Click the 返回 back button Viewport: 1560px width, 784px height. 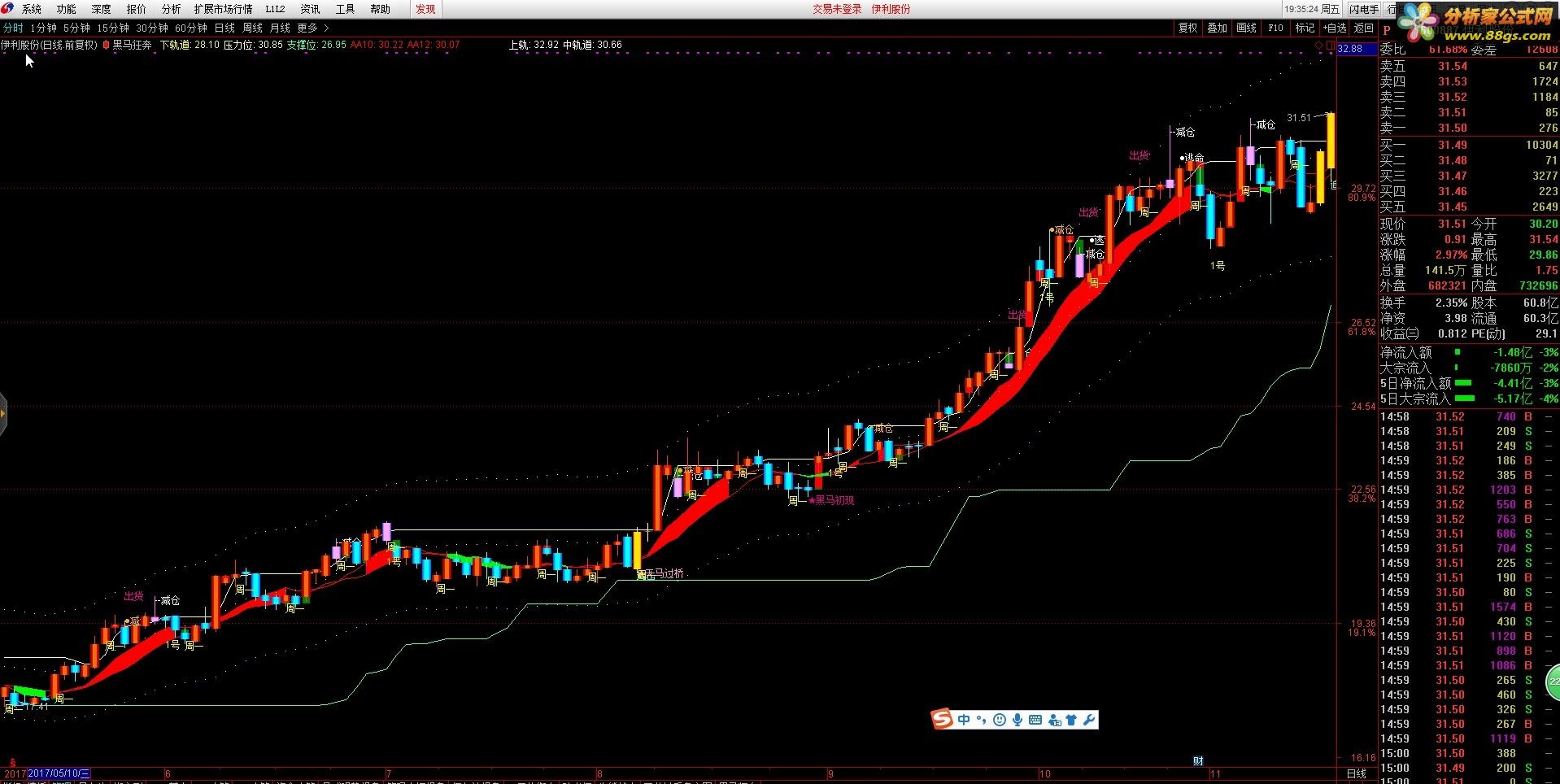[1364, 28]
